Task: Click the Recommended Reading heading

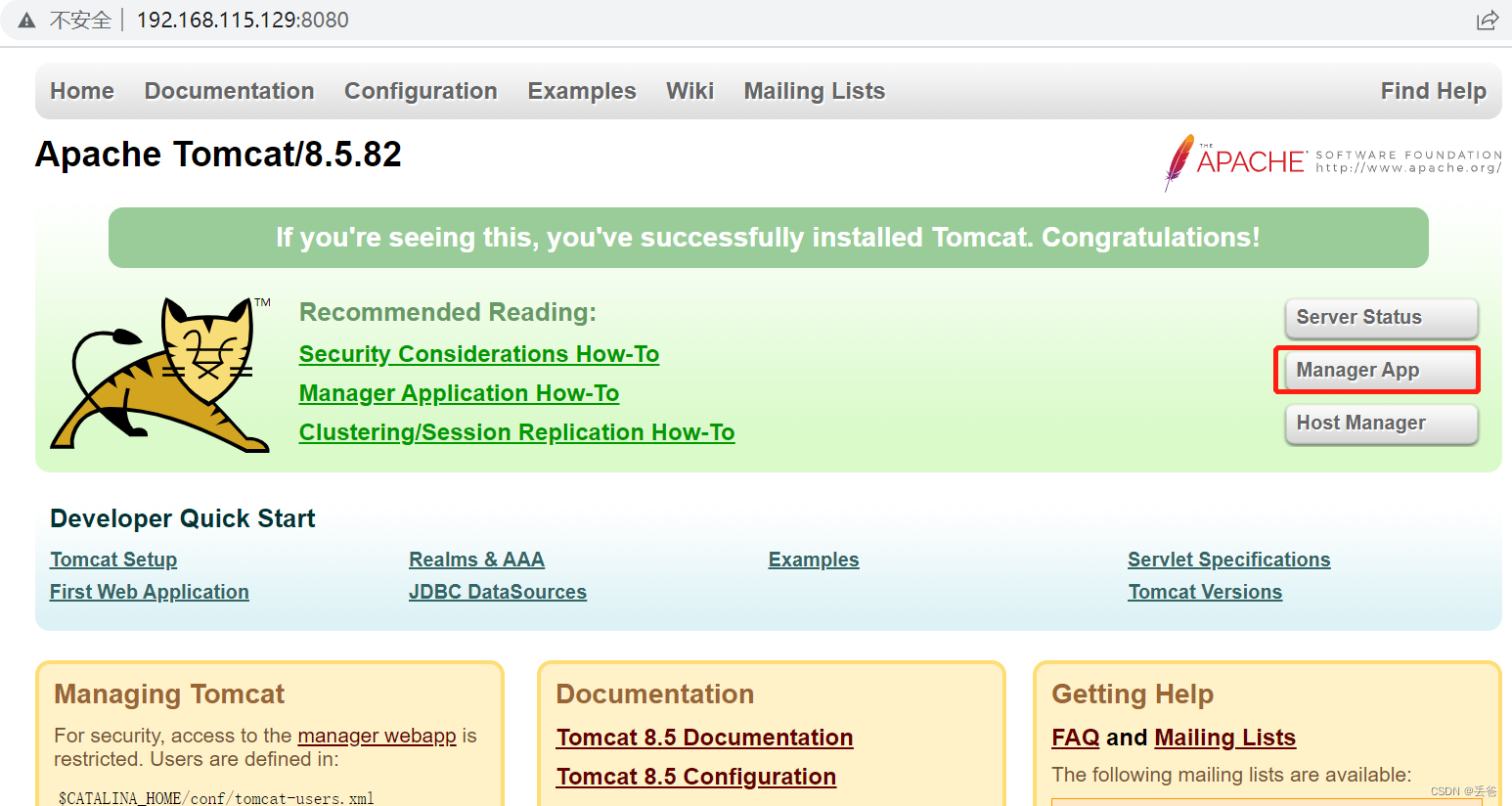Action: click(x=448, y=312)
